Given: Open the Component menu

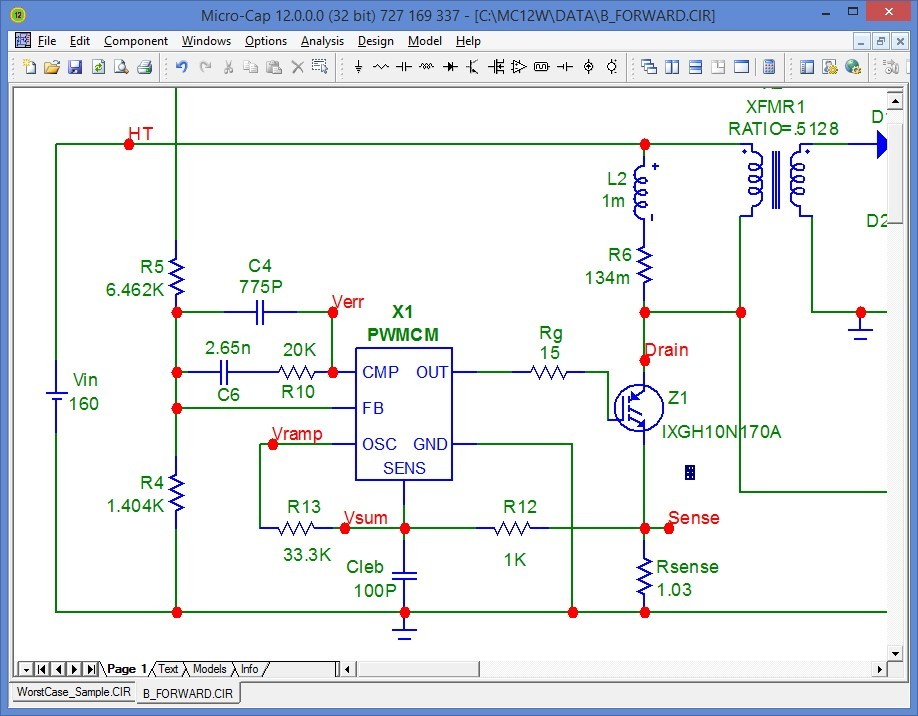Looking at the screenshot, I should (x=136, y=41).
